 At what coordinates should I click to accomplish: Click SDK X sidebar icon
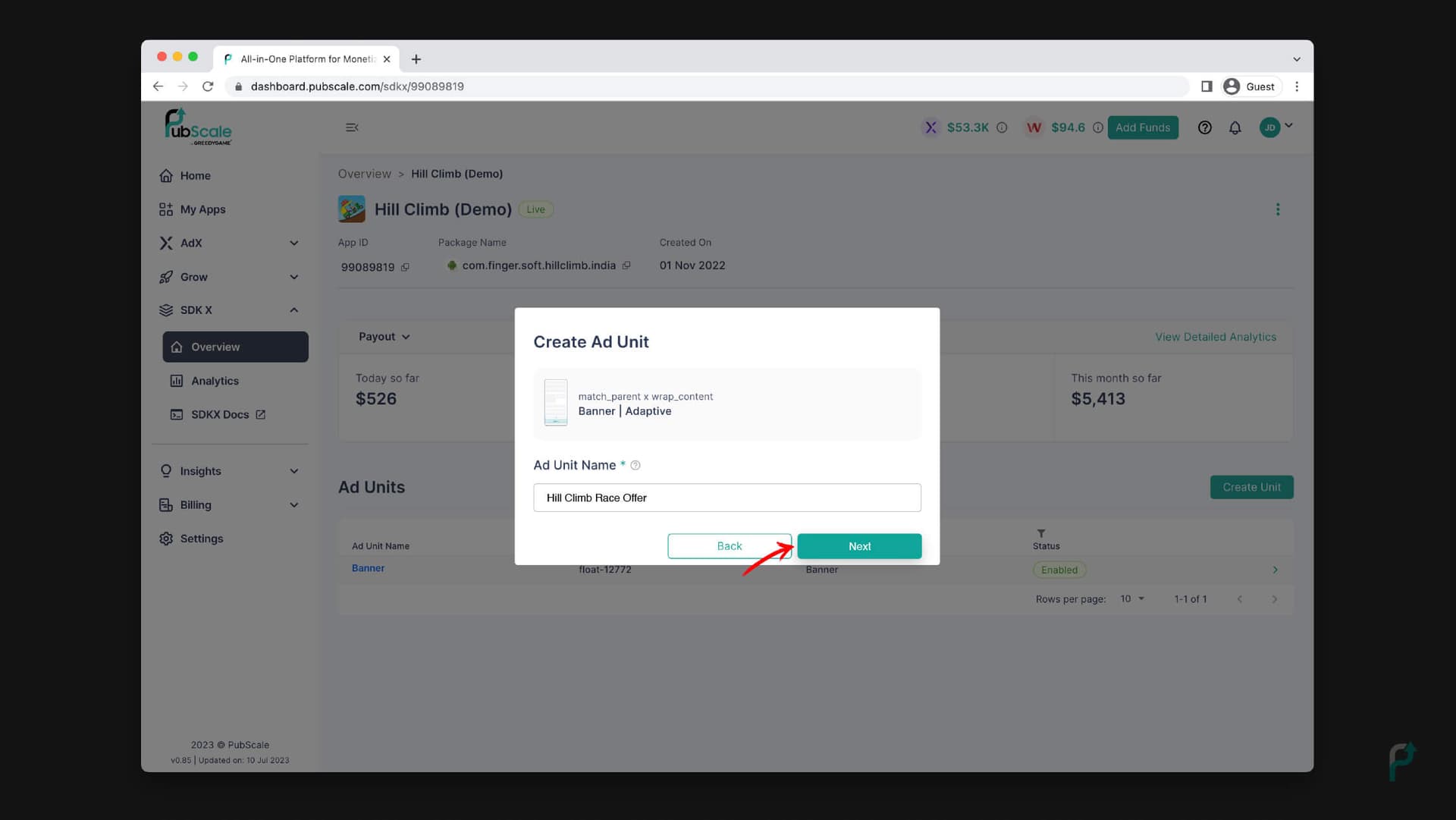[165, 310]
